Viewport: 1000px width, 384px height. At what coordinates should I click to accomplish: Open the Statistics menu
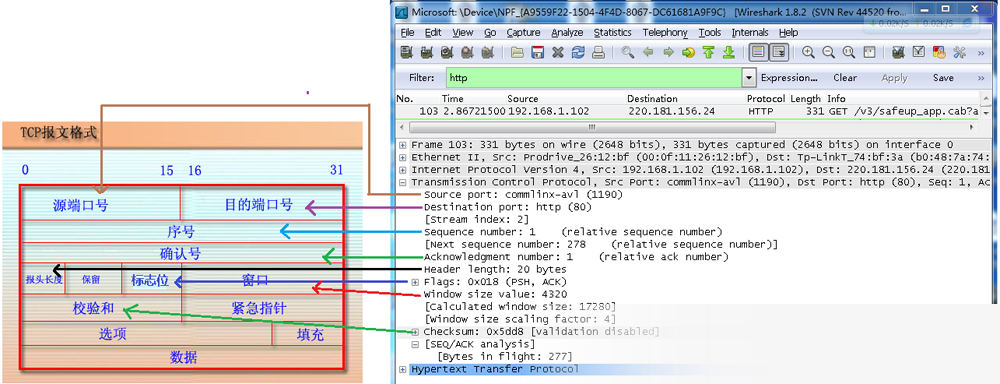pyautogui.click(x=613, y=33)
